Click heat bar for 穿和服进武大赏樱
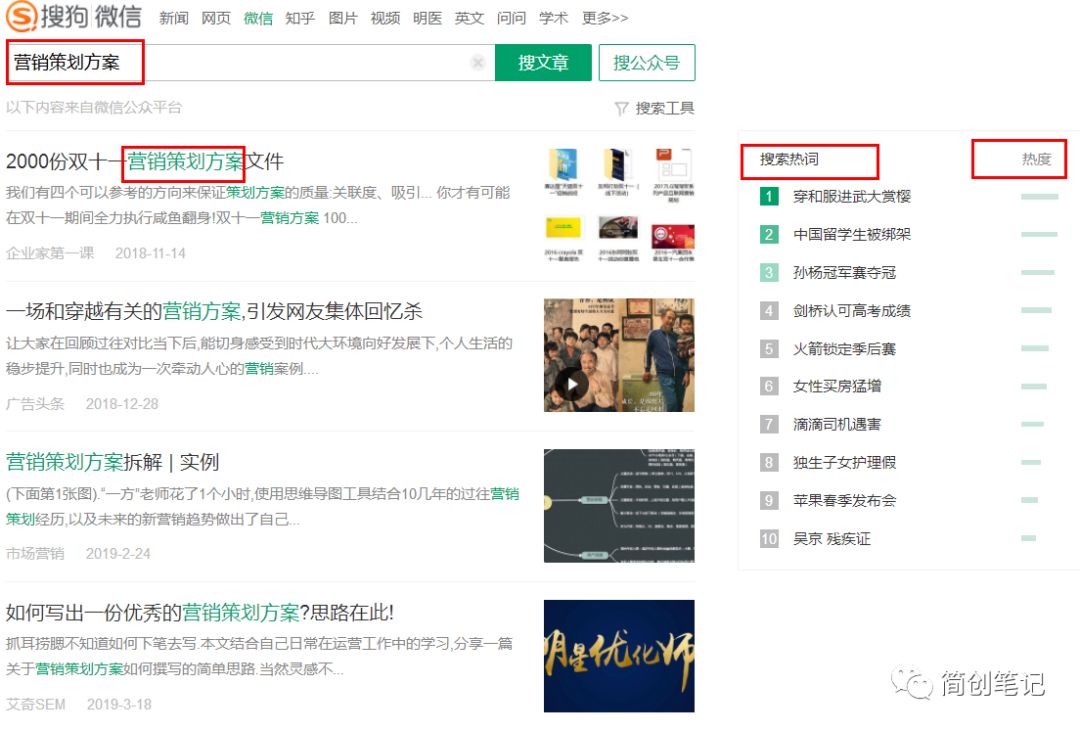The height and width of the screenshot is (731, 1080). [1040, 197]
